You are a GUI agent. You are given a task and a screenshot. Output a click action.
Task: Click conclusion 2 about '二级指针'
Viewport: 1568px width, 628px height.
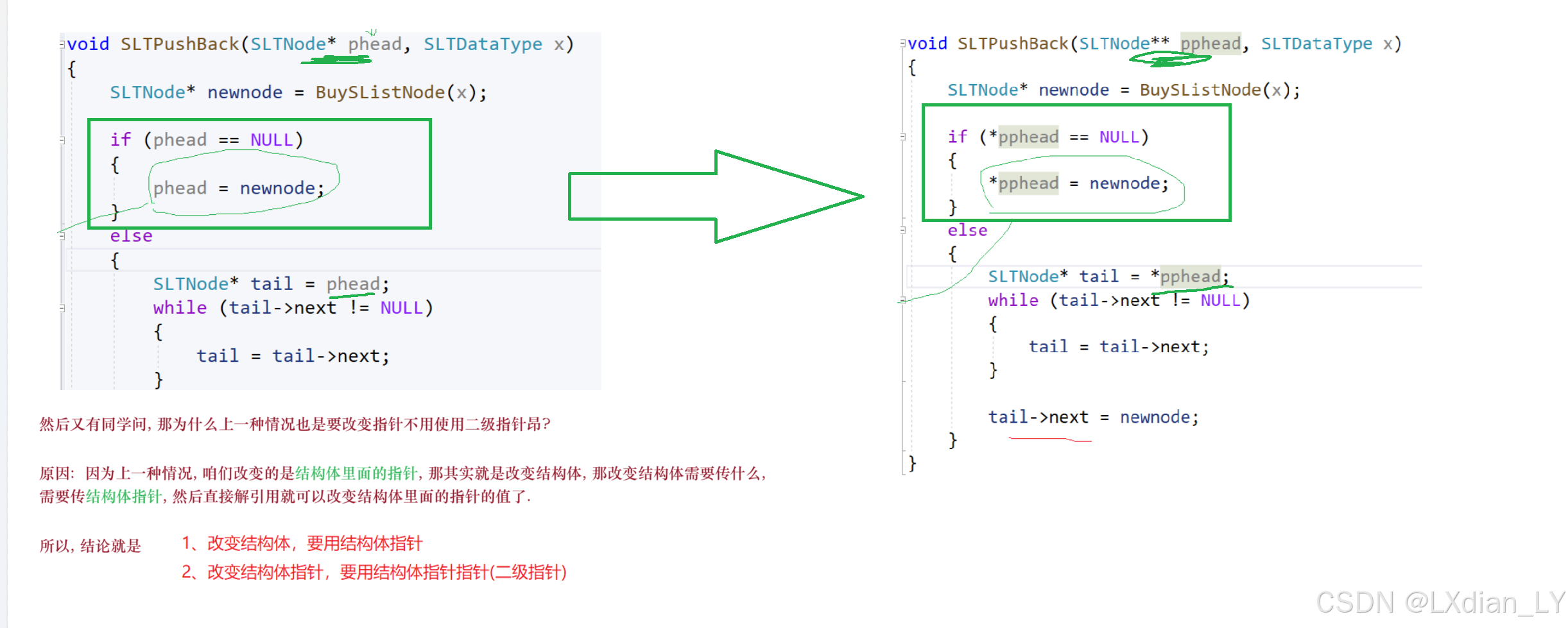tap(374, 572)
